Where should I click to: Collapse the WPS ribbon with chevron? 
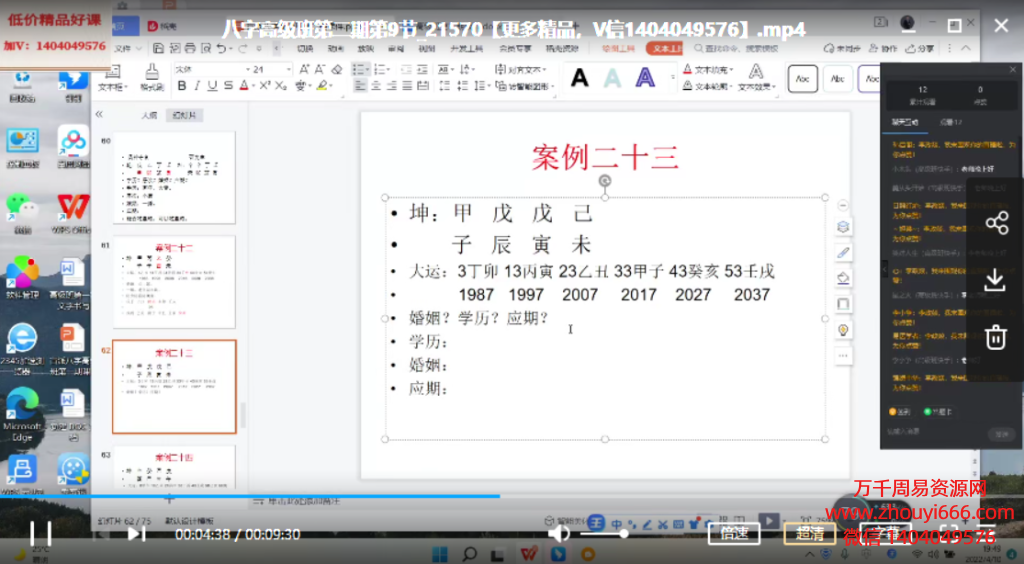pyautogui.click(x=966, y=48)
